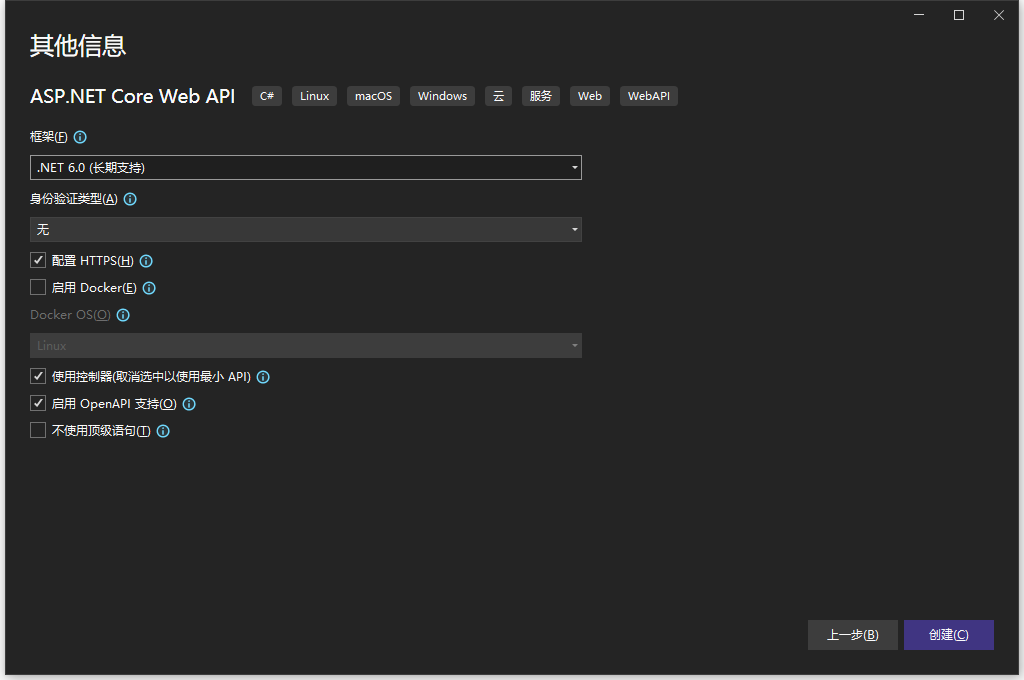Click info icon beside Docker OS label

[123, 316]
